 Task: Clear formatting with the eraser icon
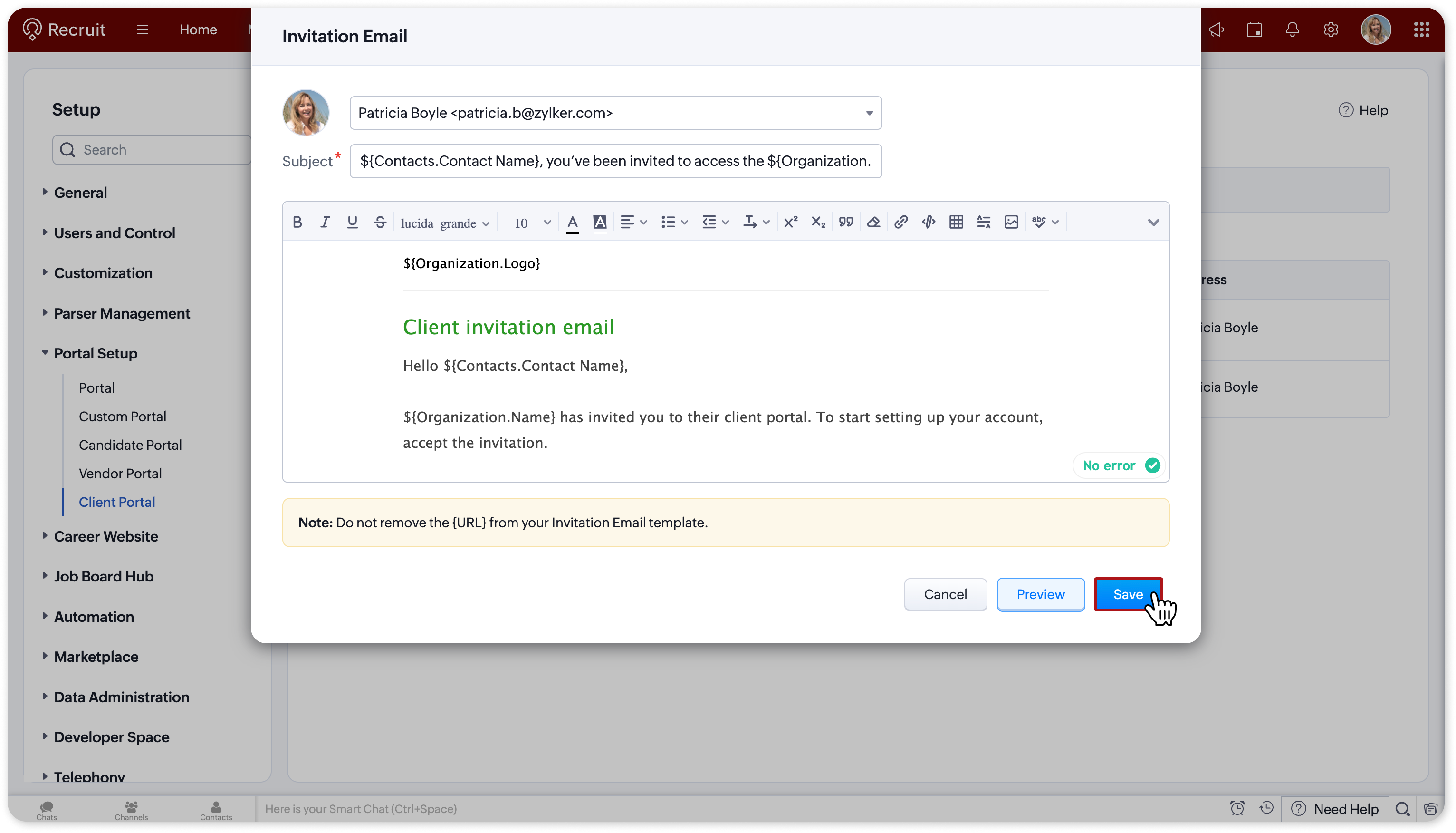pos(873,222)
